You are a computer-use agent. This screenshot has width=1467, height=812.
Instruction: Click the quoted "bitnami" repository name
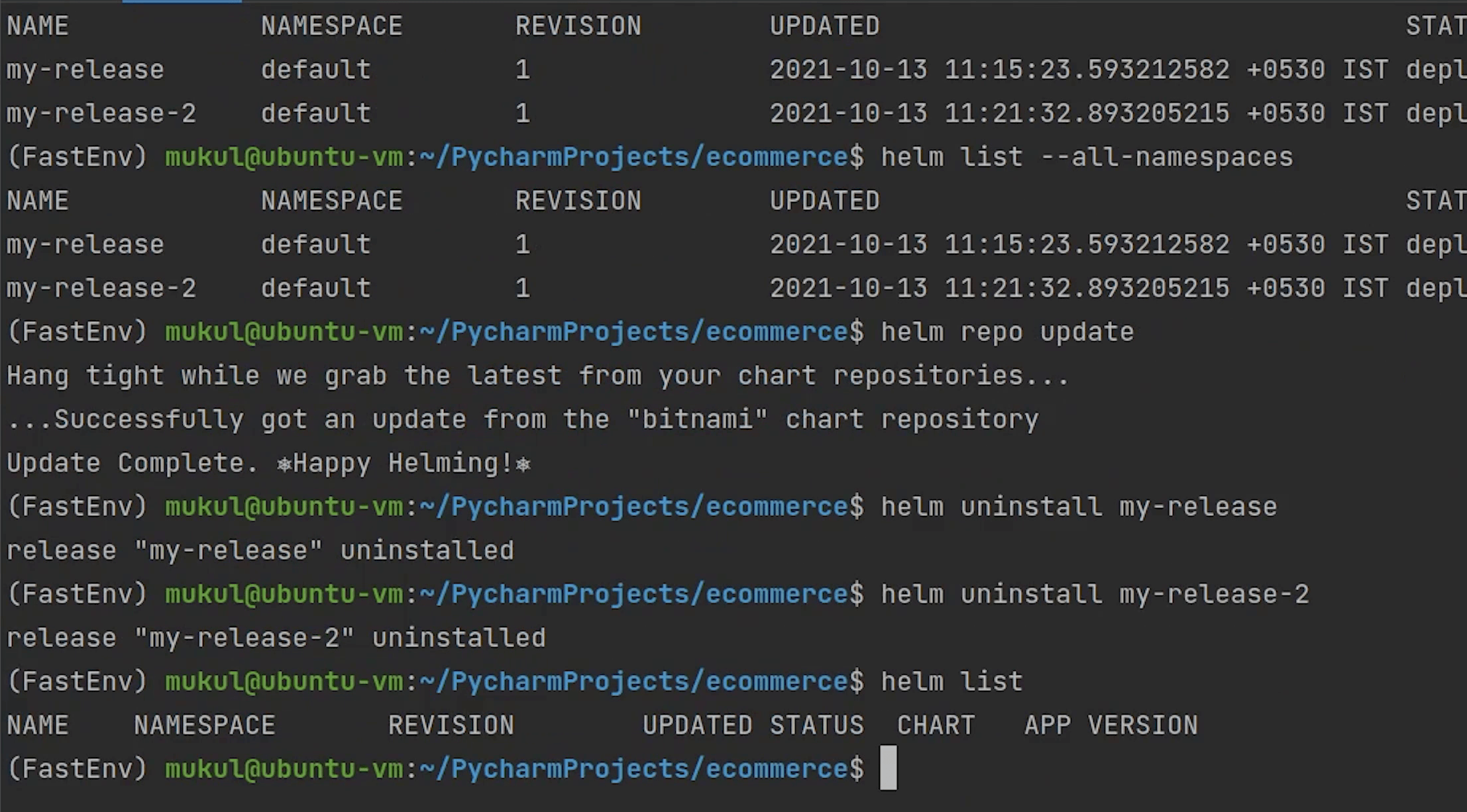[697, 419]
